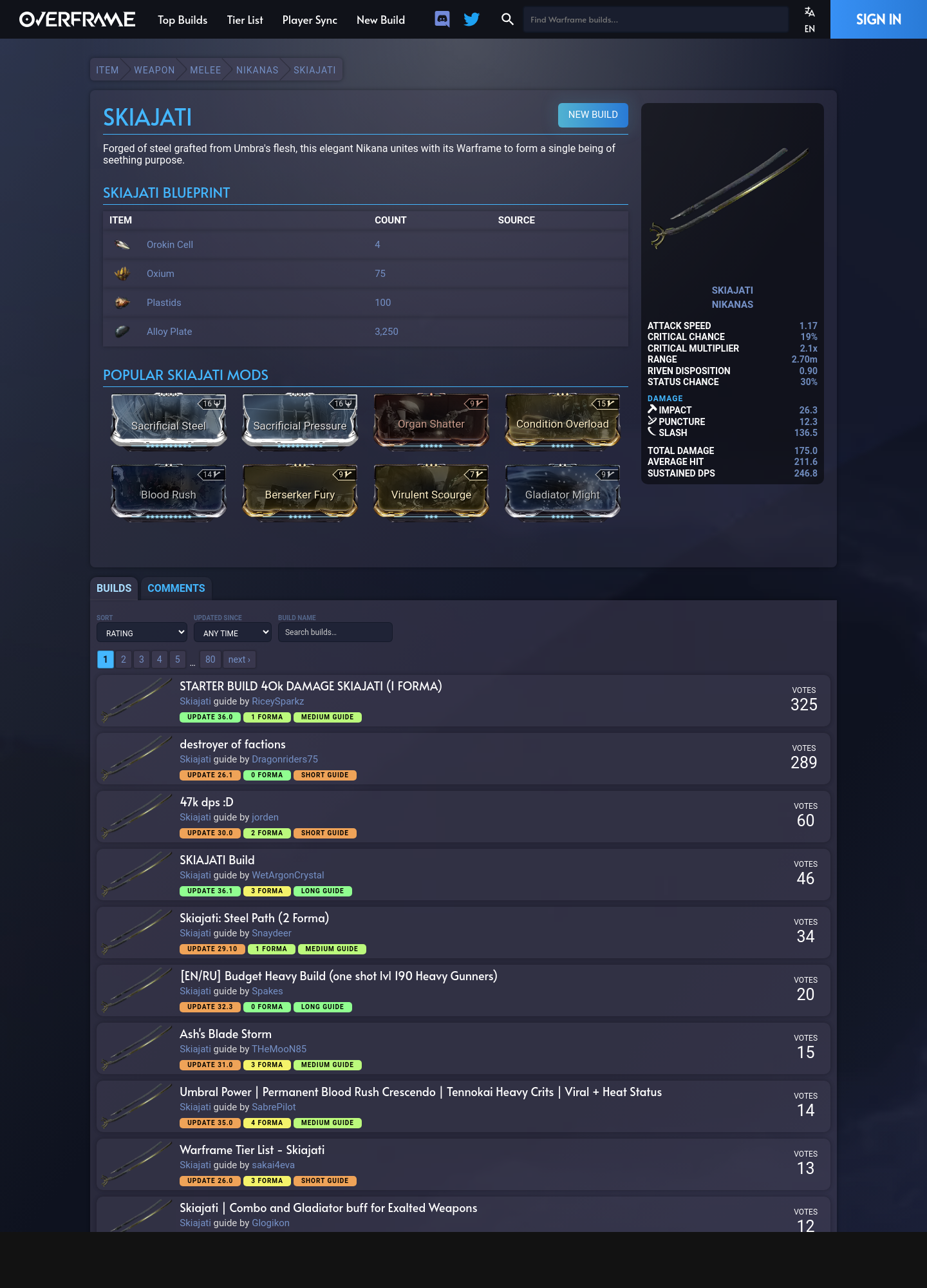Viewport: 927px width, 1288px height.
Task: Go to results page 5
Action: point(178,659)
